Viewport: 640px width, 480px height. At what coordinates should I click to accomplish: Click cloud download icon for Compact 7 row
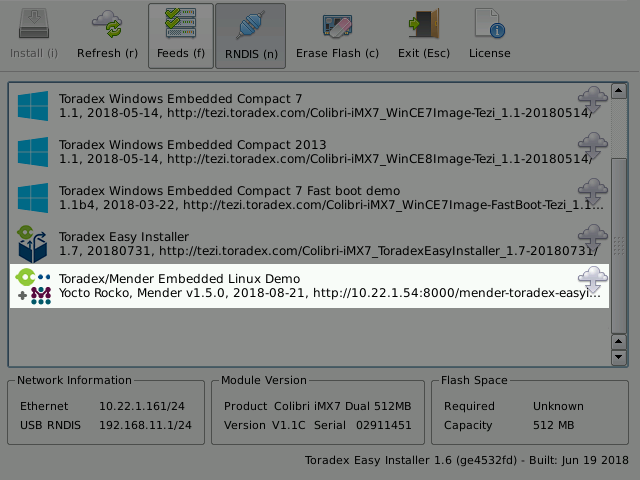pos(593,100)
